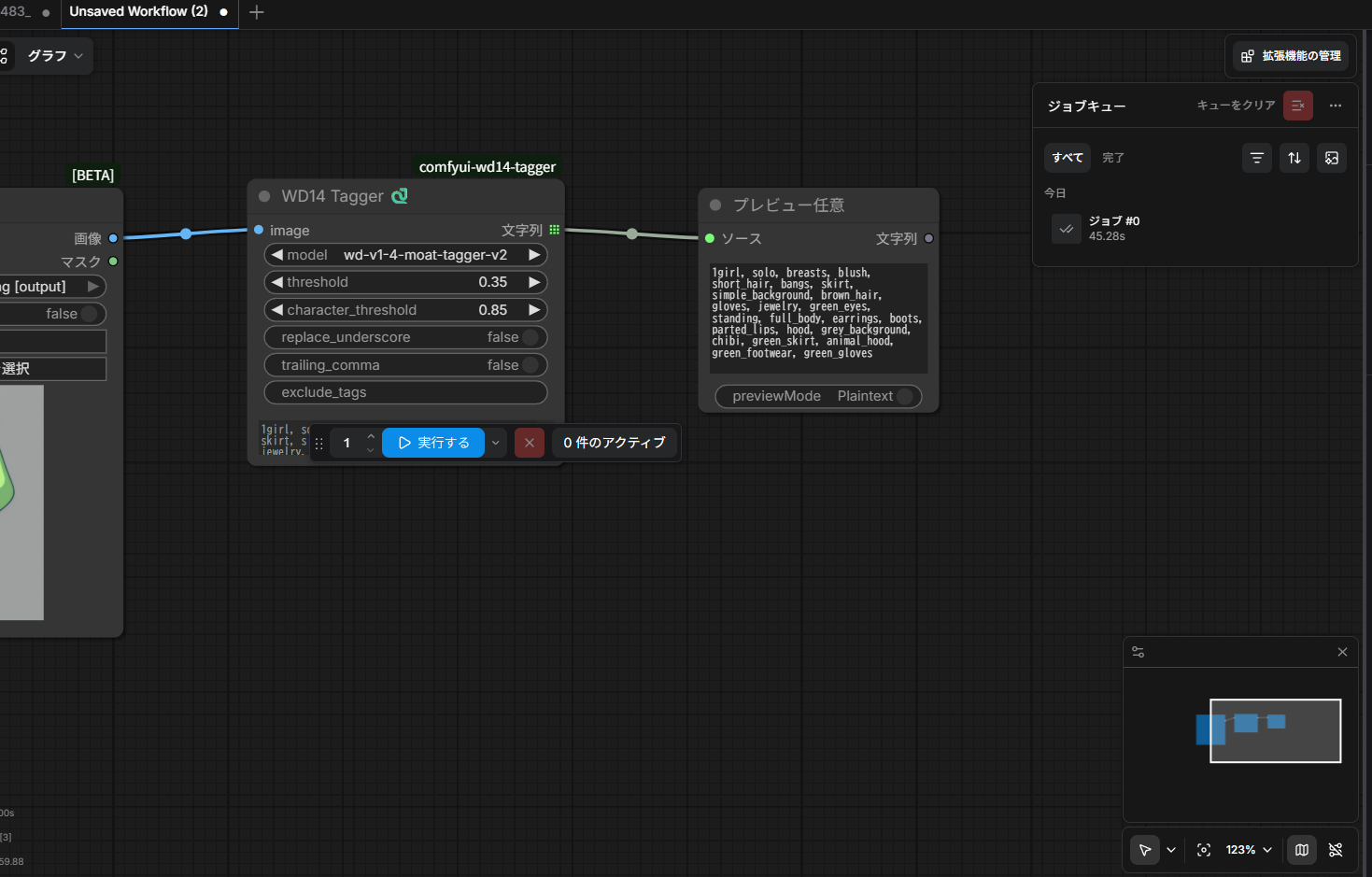The height and width of the screenshot is (877, 1372).
Task: Decrease threshold with left arrow
Action: coord(277,282)
